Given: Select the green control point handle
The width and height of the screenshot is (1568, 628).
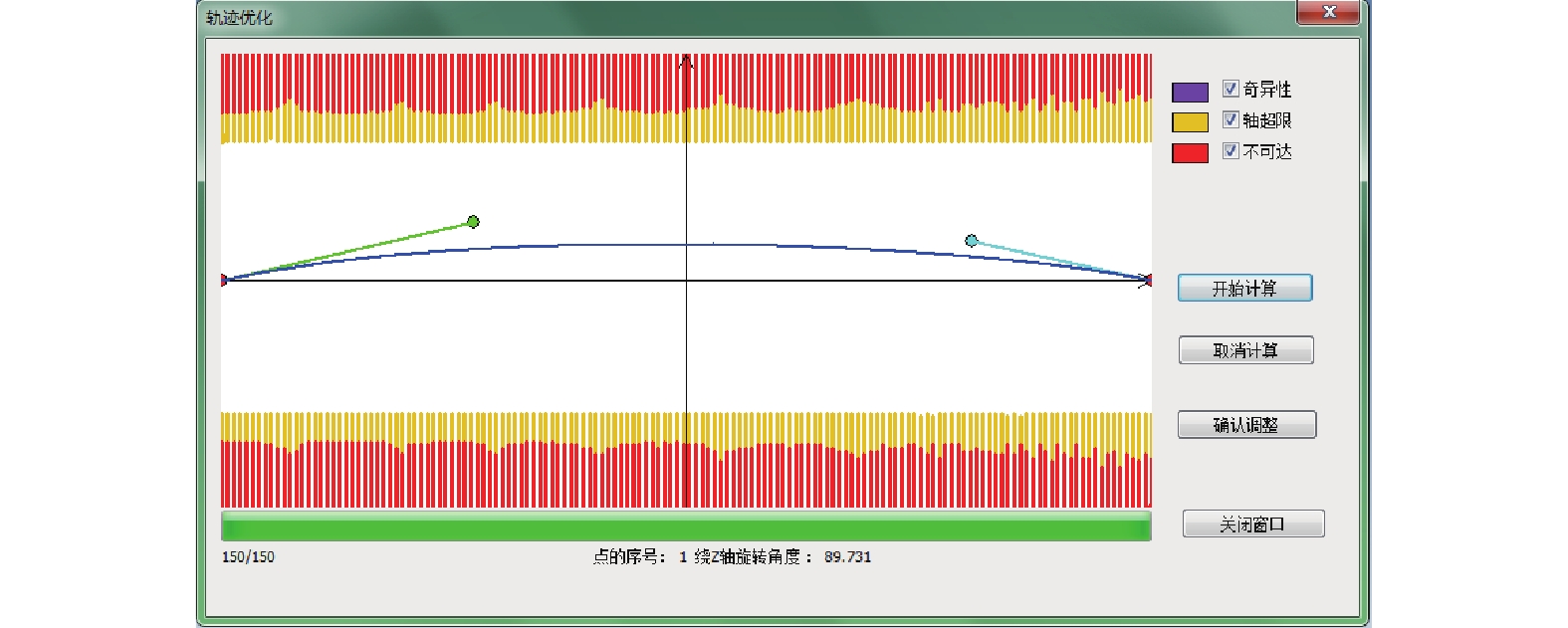Looking at the screenshot, I should pos(474,221).
